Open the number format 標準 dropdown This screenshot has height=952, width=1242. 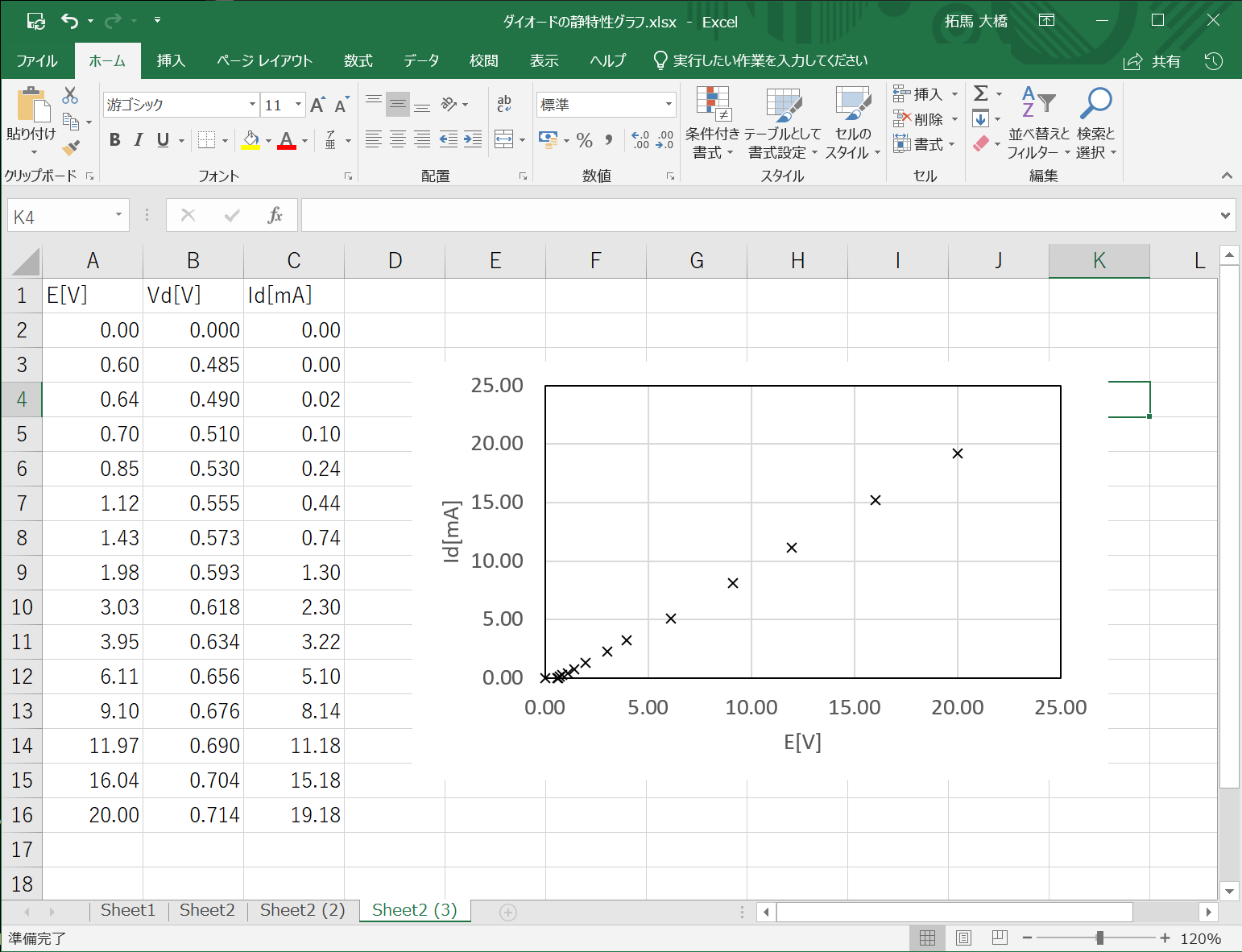669,105
